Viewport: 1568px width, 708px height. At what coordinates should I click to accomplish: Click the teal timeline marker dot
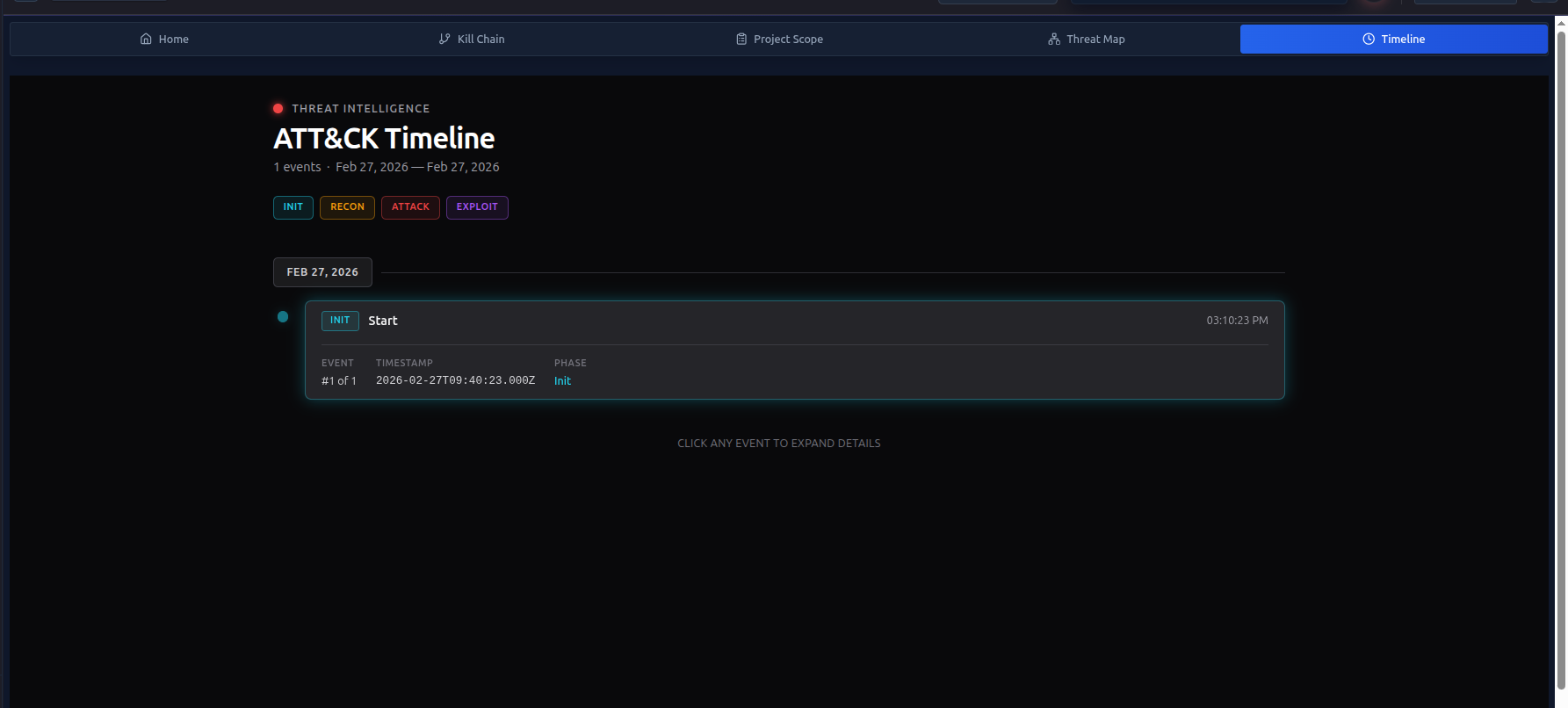point(283,317)
